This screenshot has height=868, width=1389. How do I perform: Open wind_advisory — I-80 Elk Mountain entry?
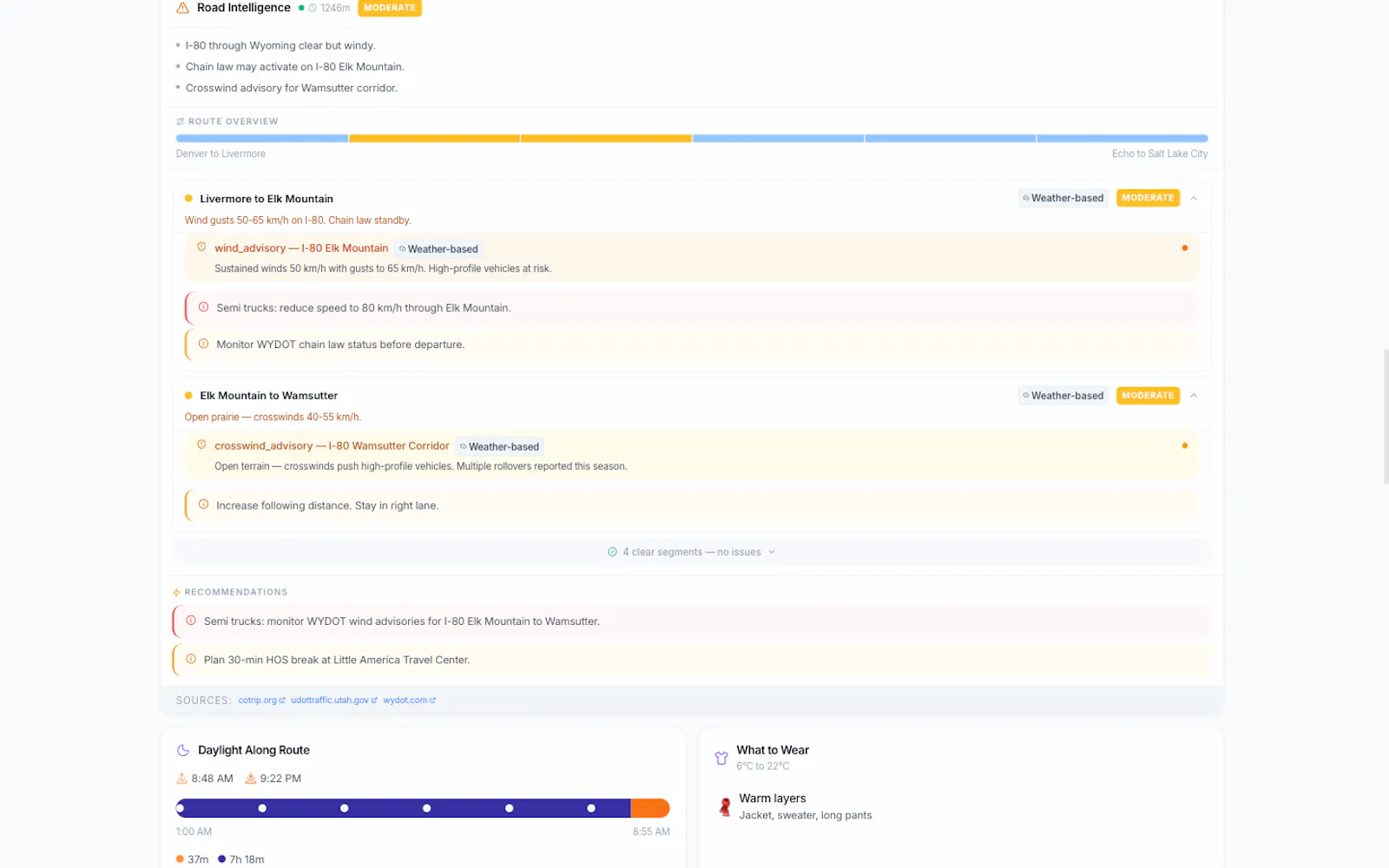tap(692, 257)
